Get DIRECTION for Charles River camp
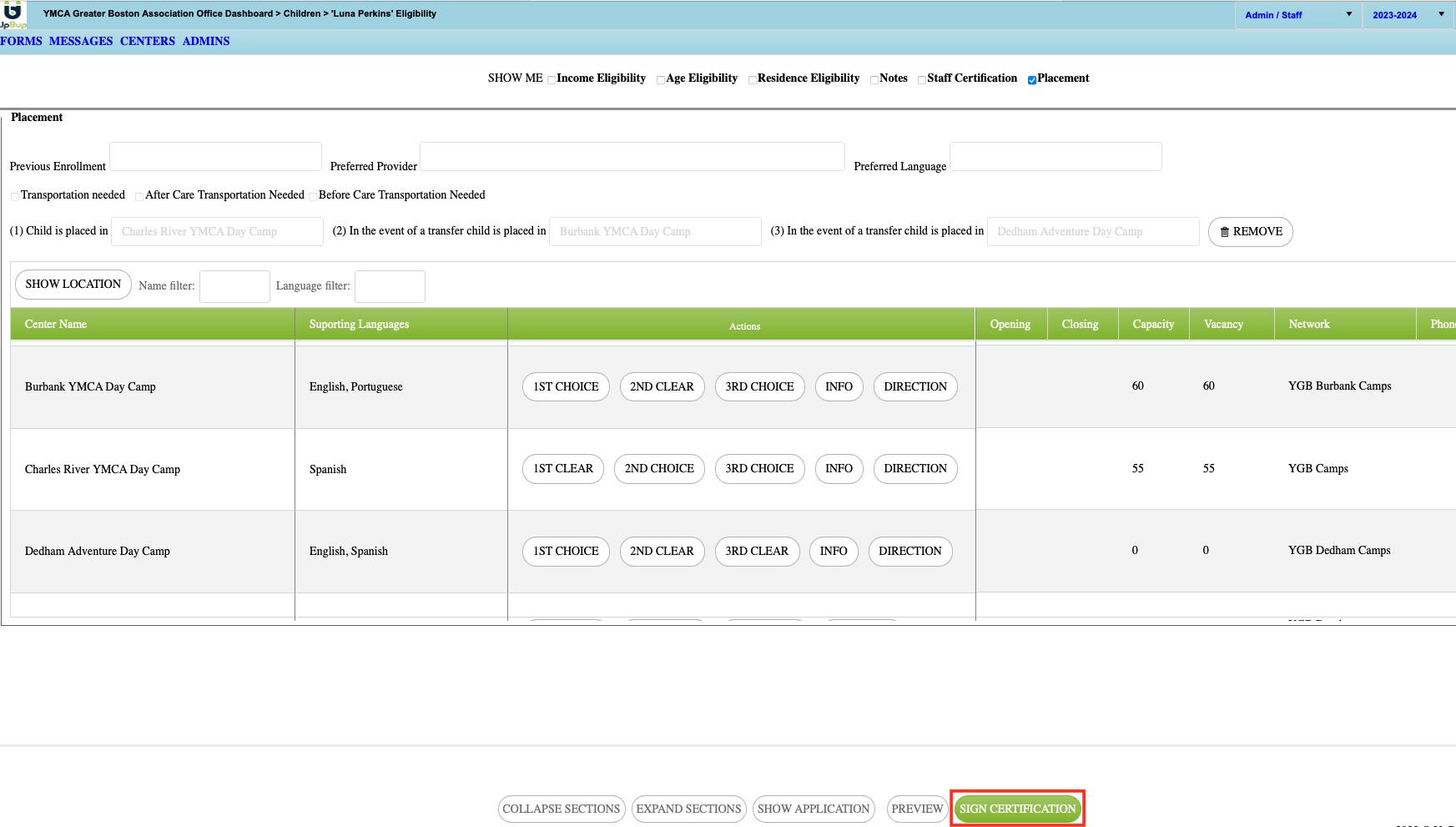The height and width of the screenshot is (827, 1456). (915, 469)
